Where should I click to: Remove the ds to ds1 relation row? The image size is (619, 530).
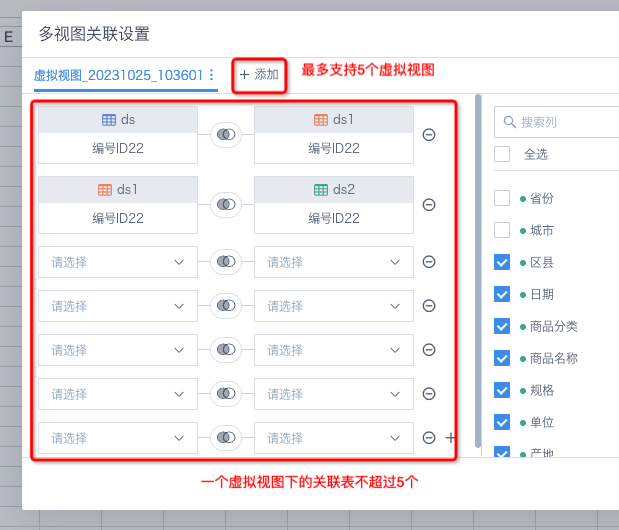[429, 135]
